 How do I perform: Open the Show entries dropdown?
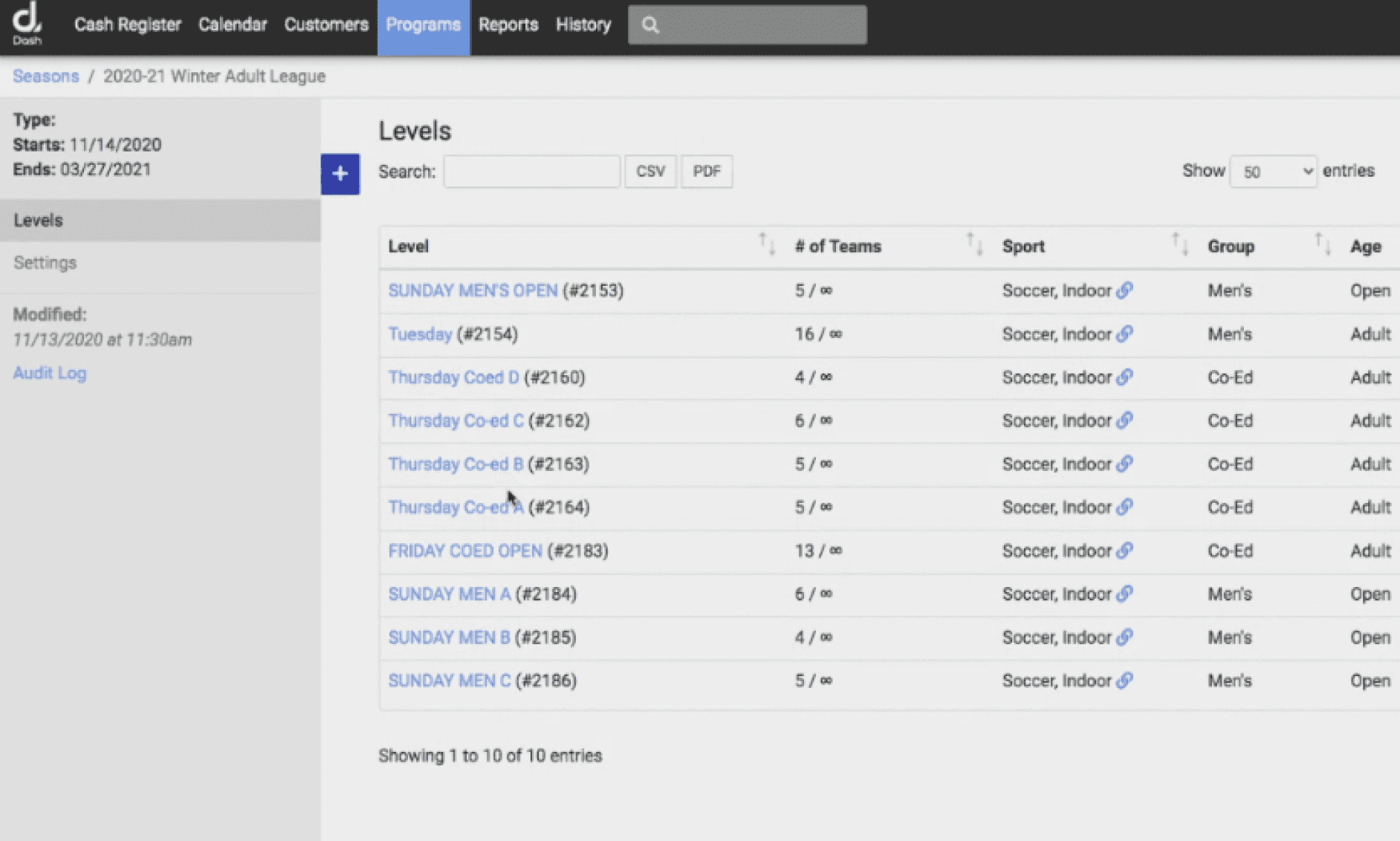1272,172
